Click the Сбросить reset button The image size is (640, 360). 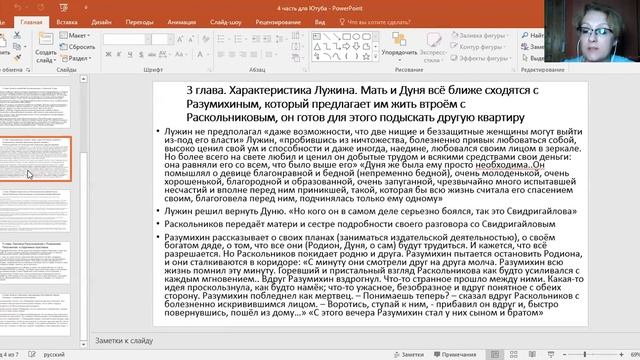[78, 47]
